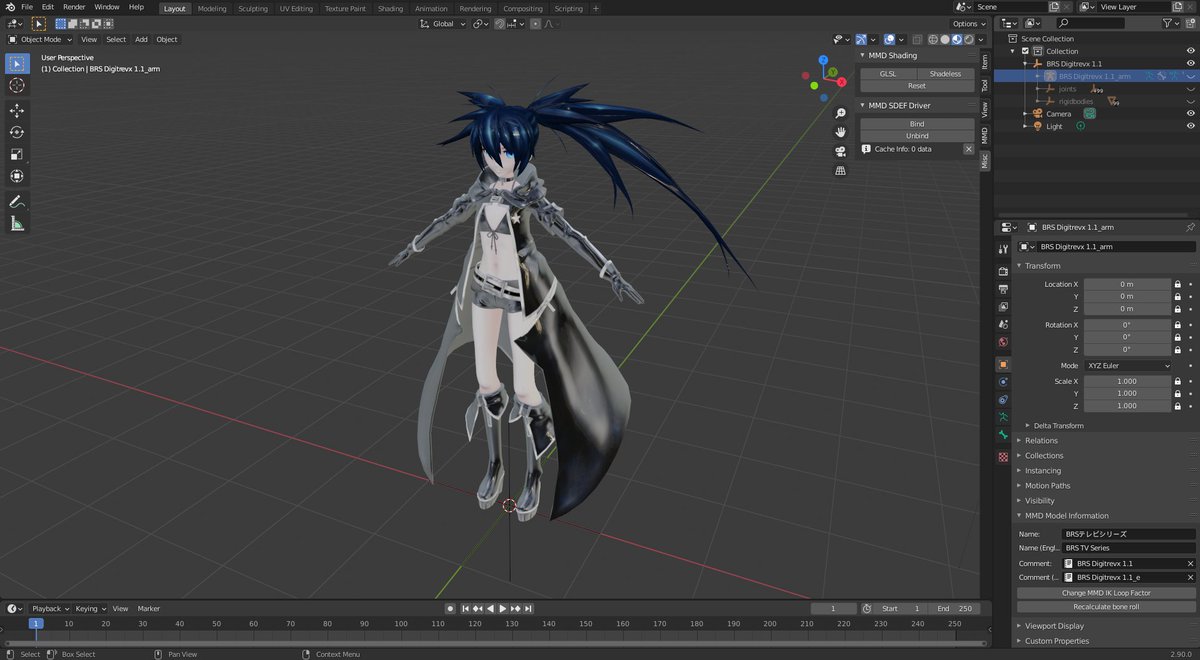The image size is (1200, 660).
Task: Open the View Layer properties tab icon
Action: pos(1003,307)
